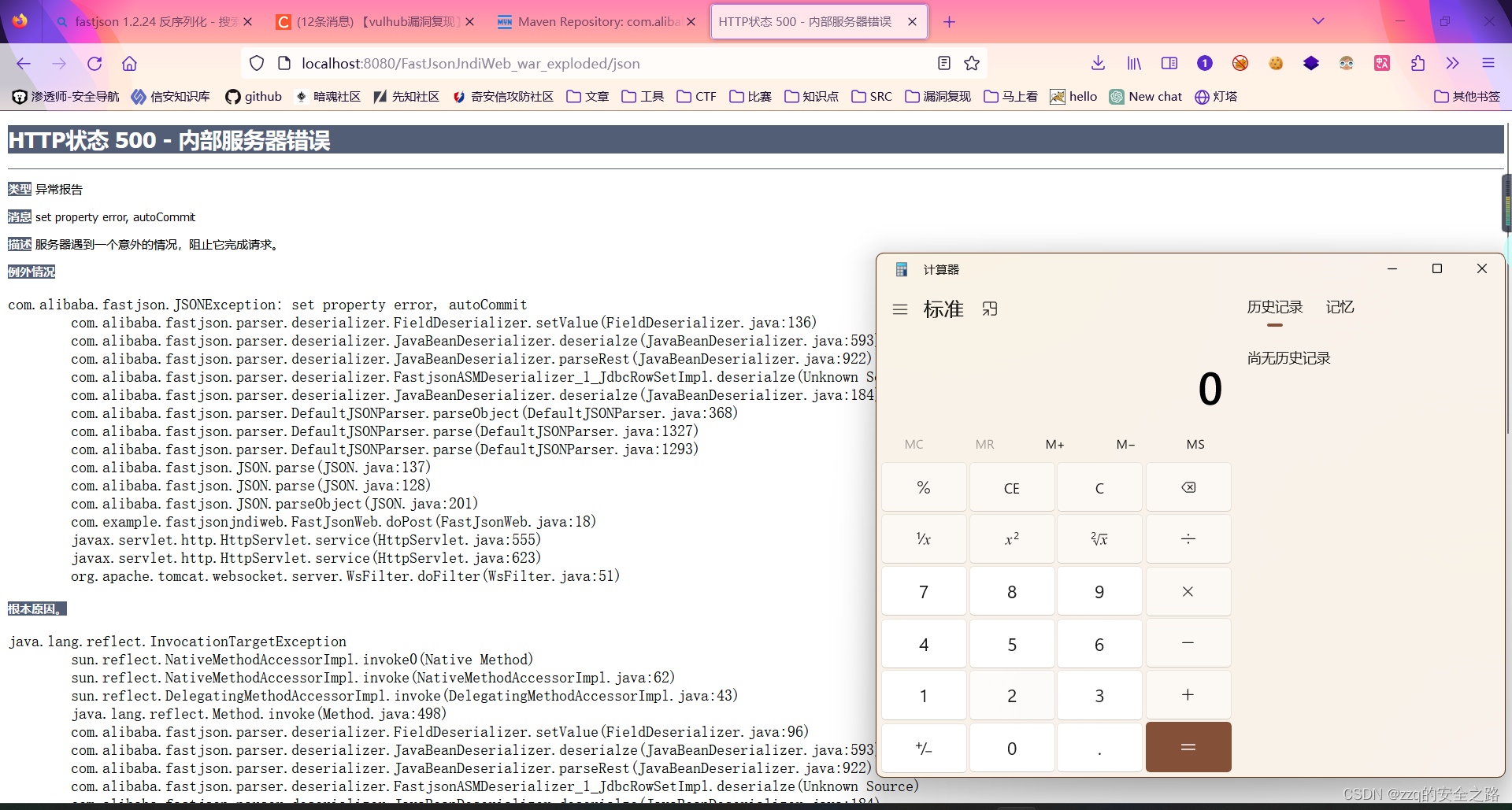Screen dimensions: 1512x810
Task: Open the Firefox application menu
Action: (x=1488, y=64)
